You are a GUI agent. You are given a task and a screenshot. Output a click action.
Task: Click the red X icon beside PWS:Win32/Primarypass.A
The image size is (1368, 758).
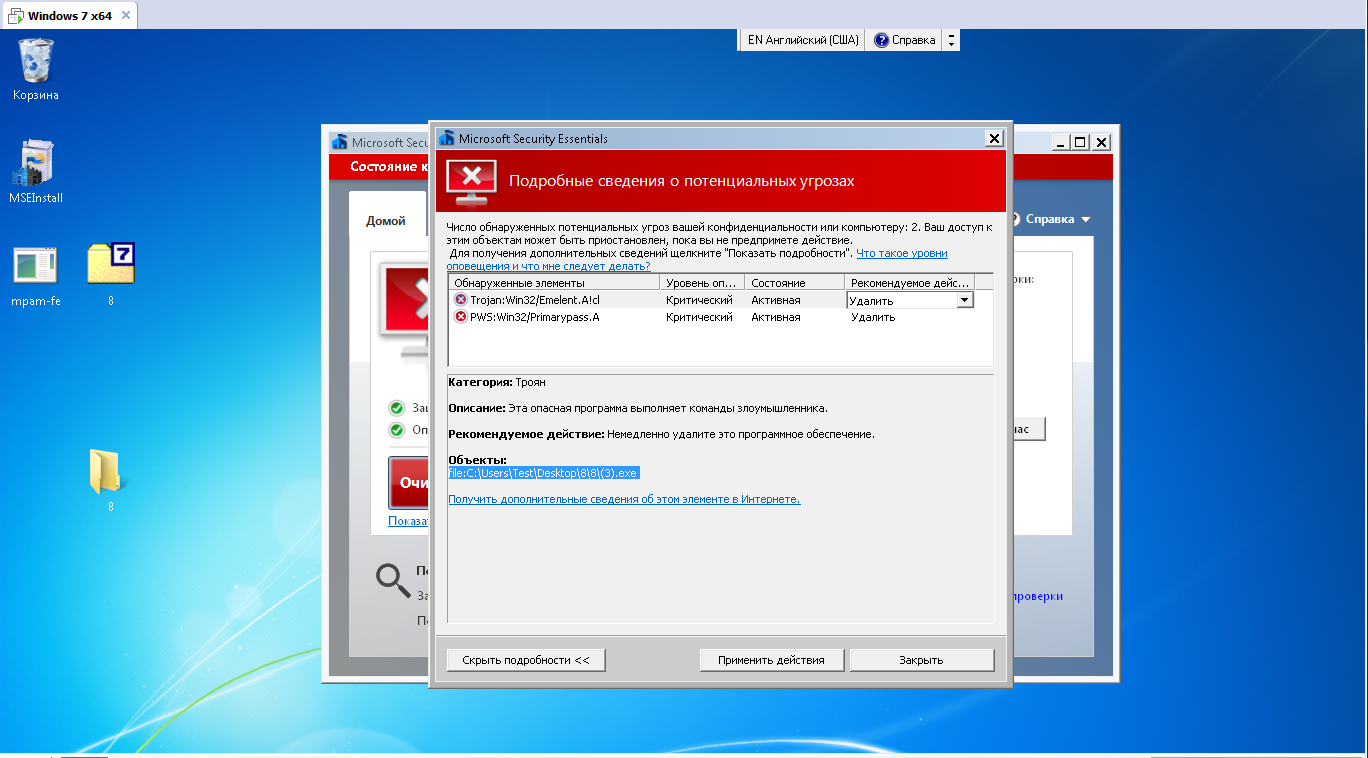(x=460, y=317)
